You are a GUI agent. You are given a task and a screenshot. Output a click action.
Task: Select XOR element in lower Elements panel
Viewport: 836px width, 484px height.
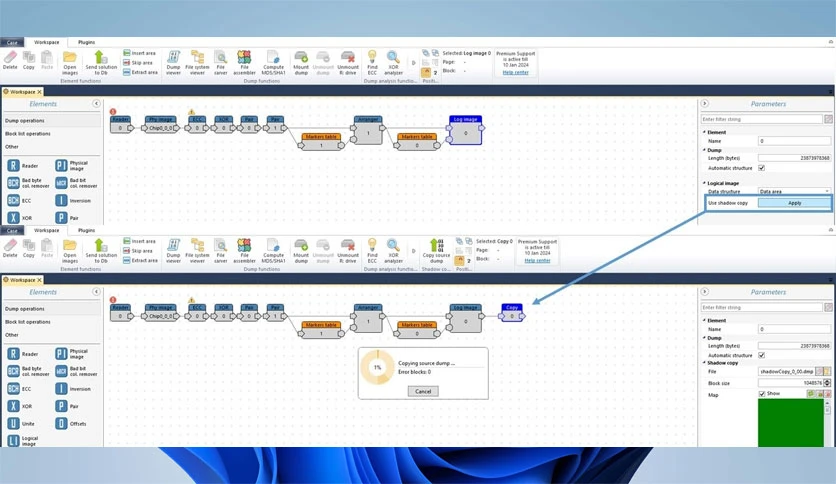point(20,406)
